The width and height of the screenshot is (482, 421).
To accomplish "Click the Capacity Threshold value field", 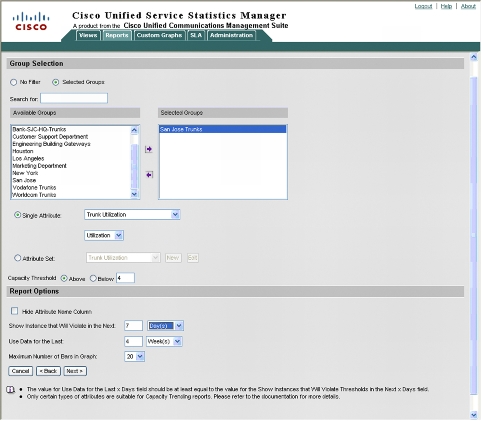I will click(x=125, y=278).
